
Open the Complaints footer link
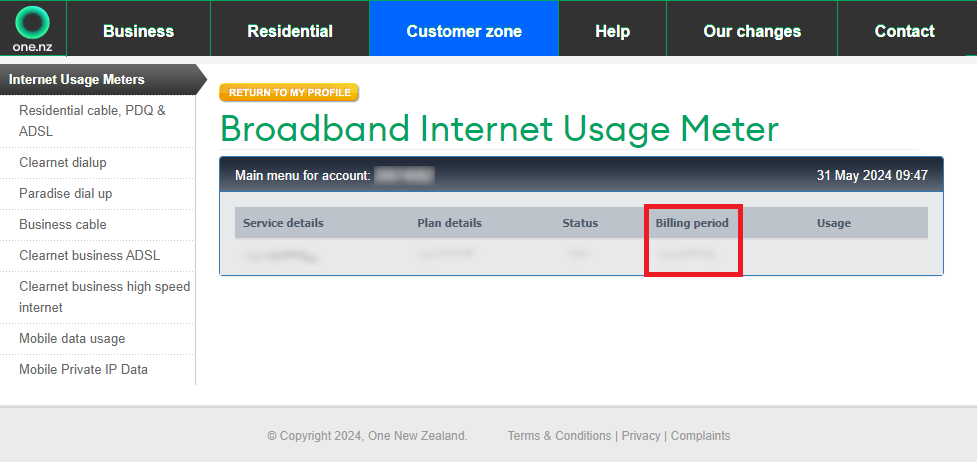(x=700, y=436)
